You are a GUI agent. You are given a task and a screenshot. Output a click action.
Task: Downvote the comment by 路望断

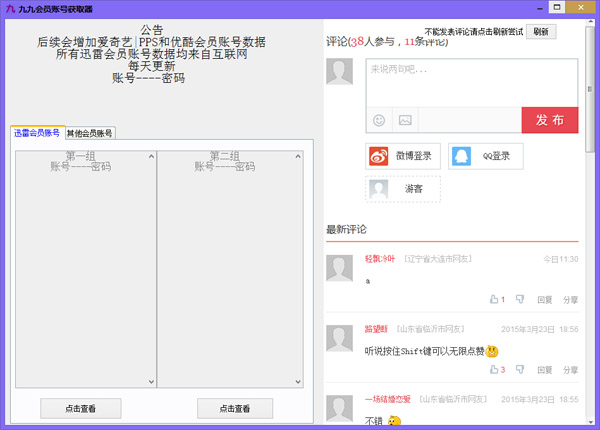click(521, 369)
